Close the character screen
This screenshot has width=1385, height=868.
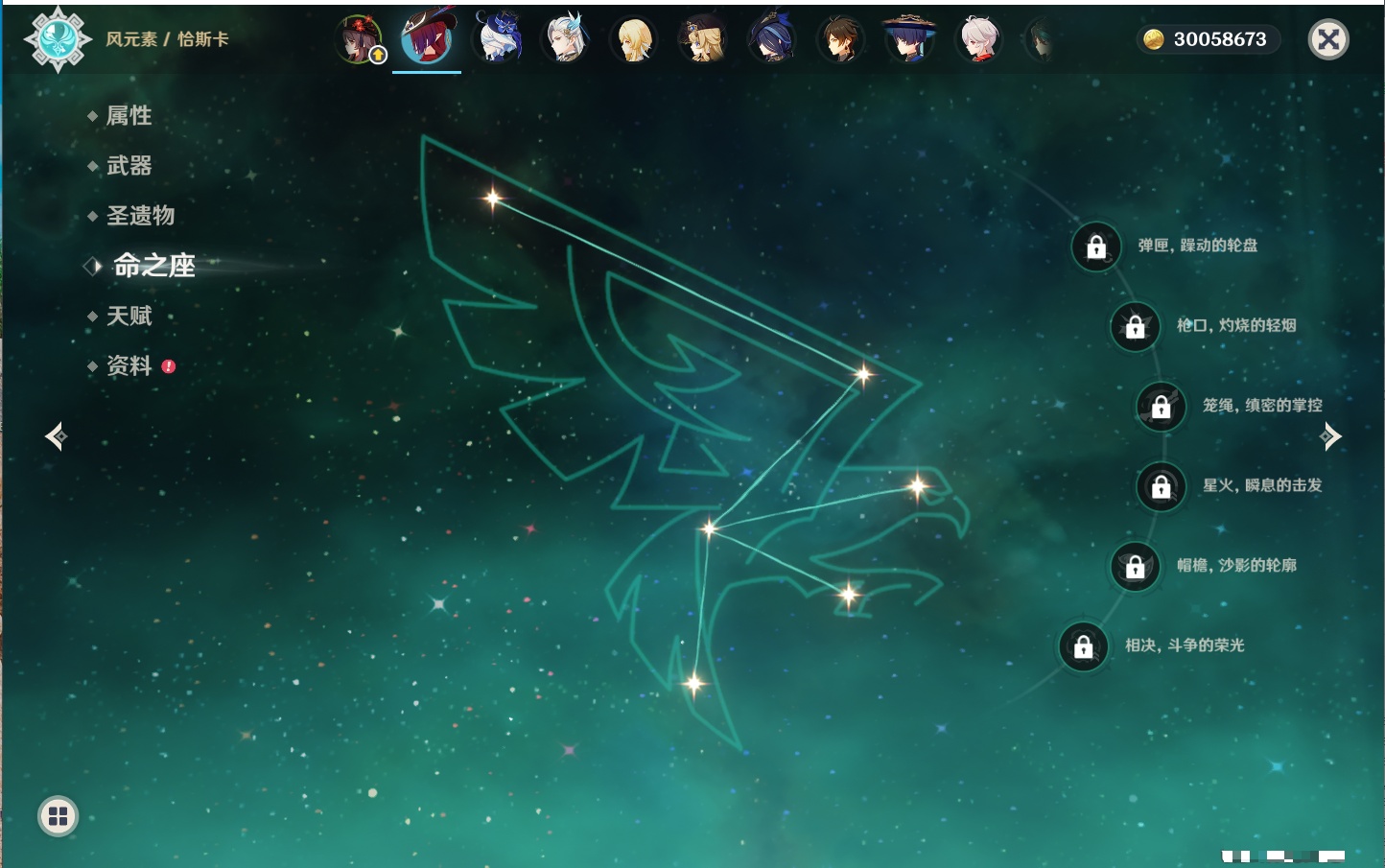tap(1328, 39)
